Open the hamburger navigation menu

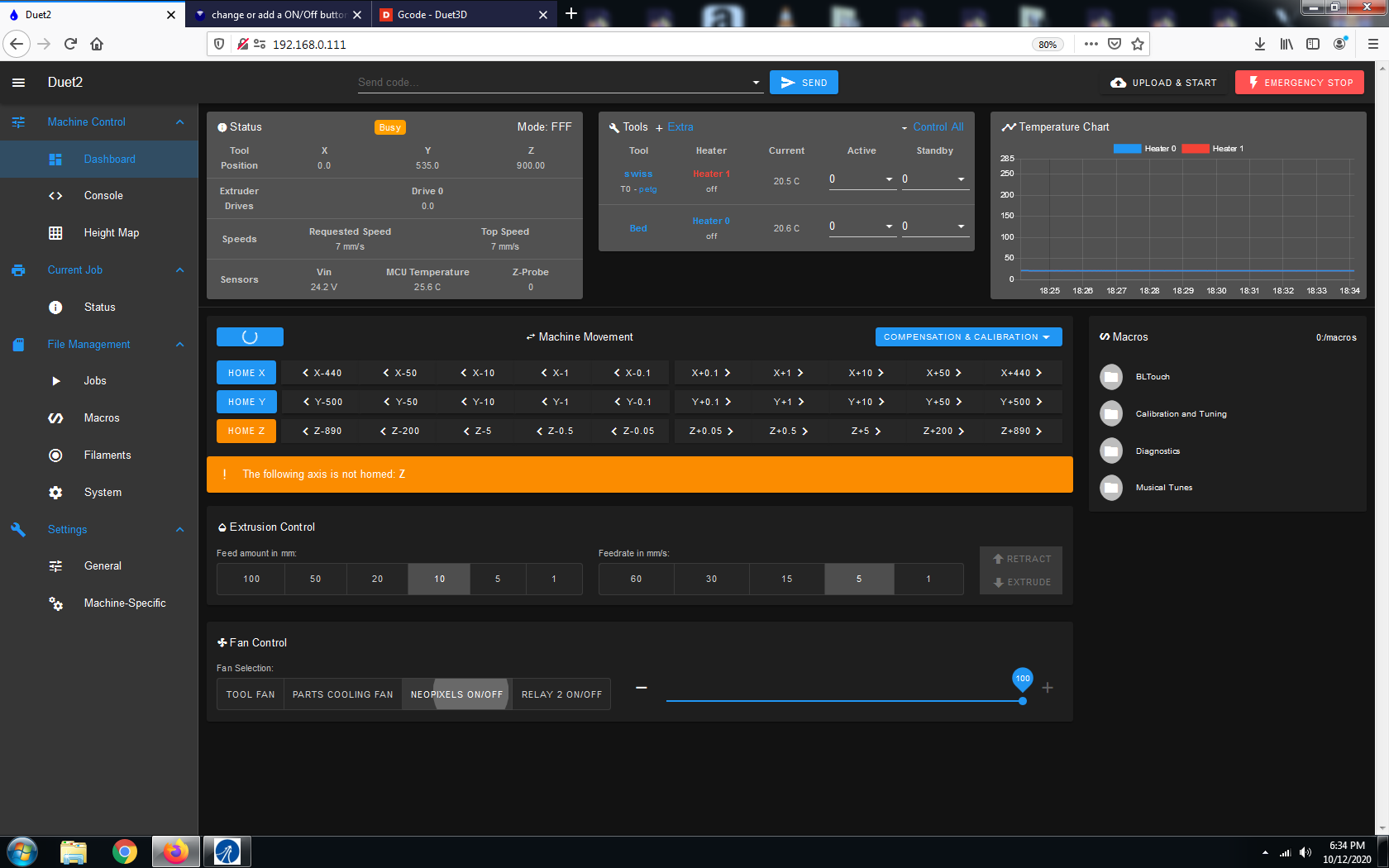click(x=18, y=83)
